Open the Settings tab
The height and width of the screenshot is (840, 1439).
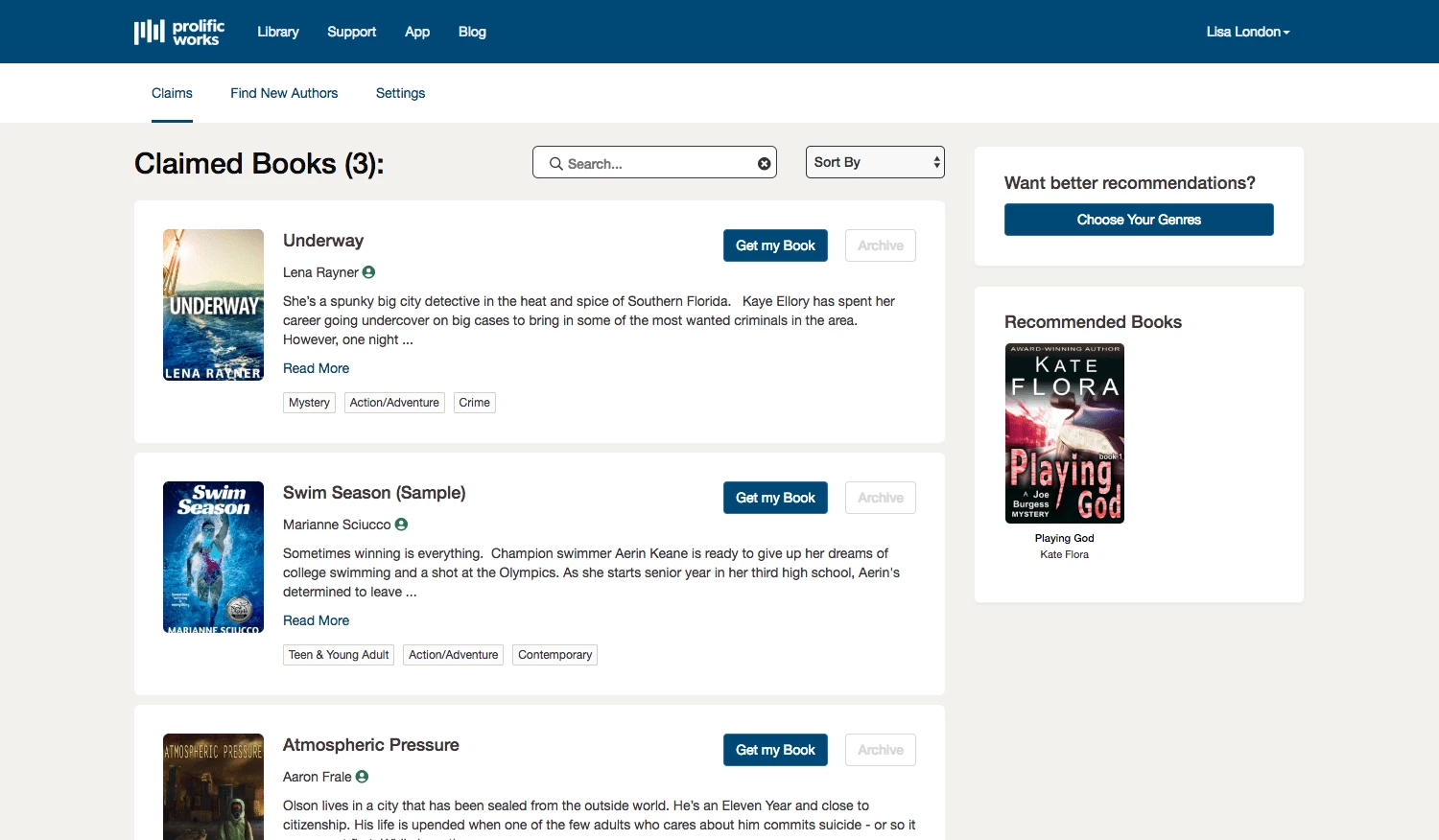coord(400,93)
